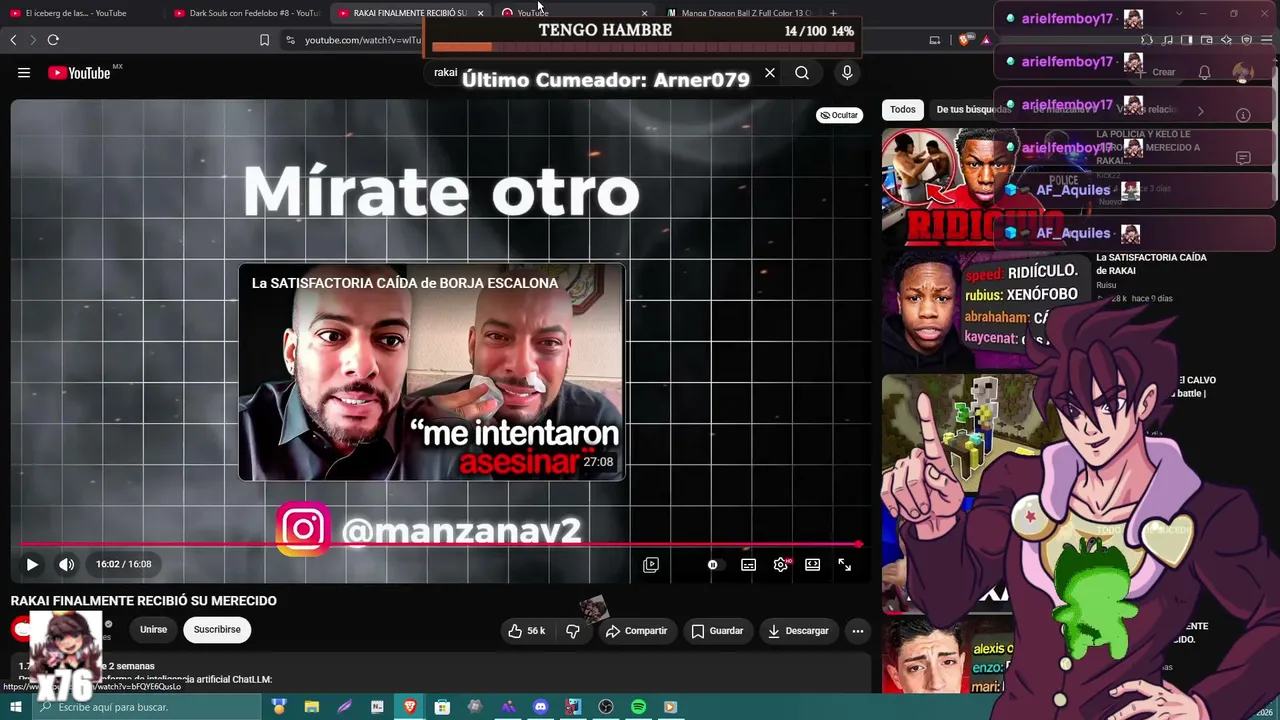
Task: Subscribe using the Suscribirse button
Action: (x=217, y=630)
